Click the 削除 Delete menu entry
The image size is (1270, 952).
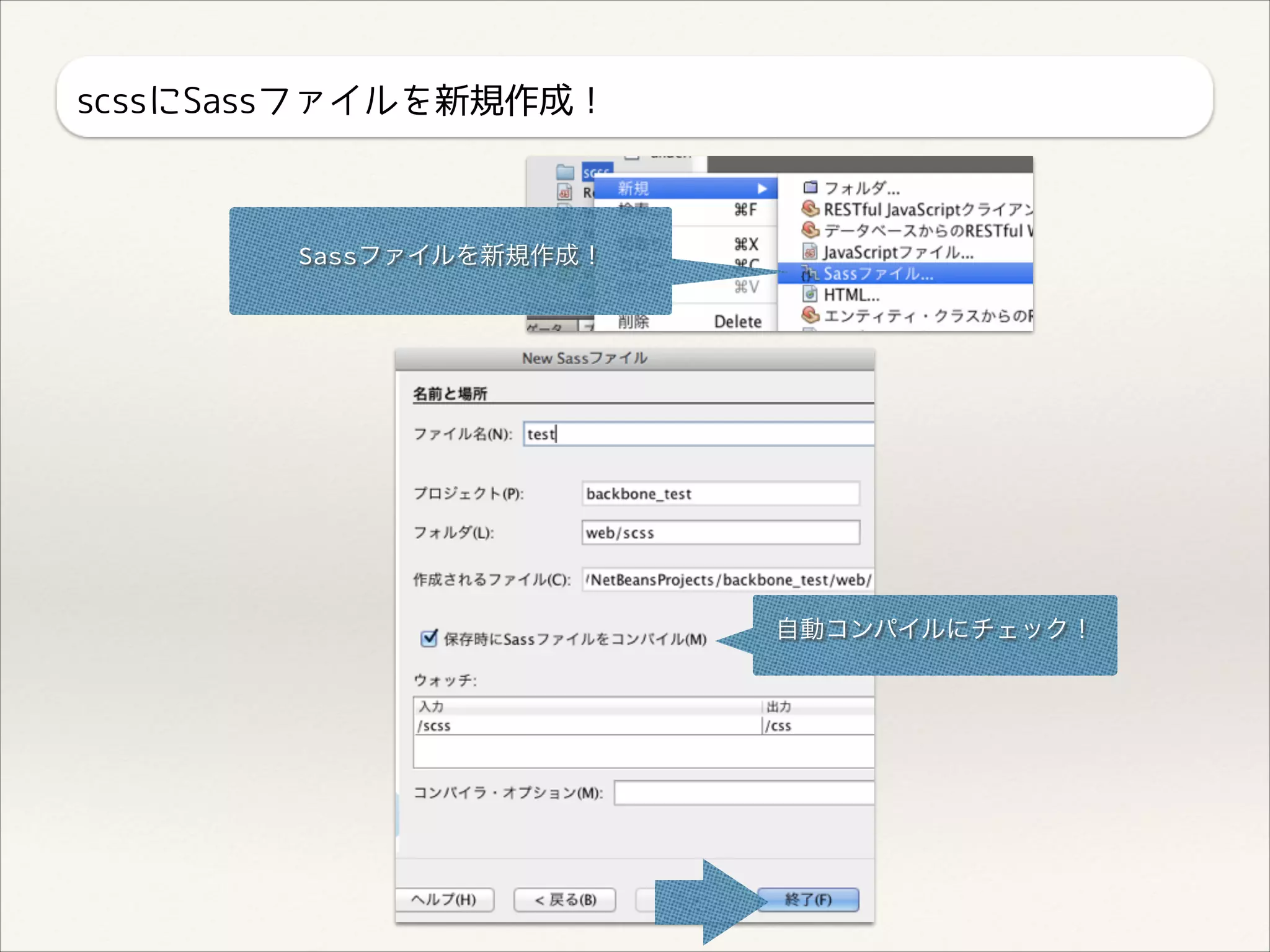[685, 321]
